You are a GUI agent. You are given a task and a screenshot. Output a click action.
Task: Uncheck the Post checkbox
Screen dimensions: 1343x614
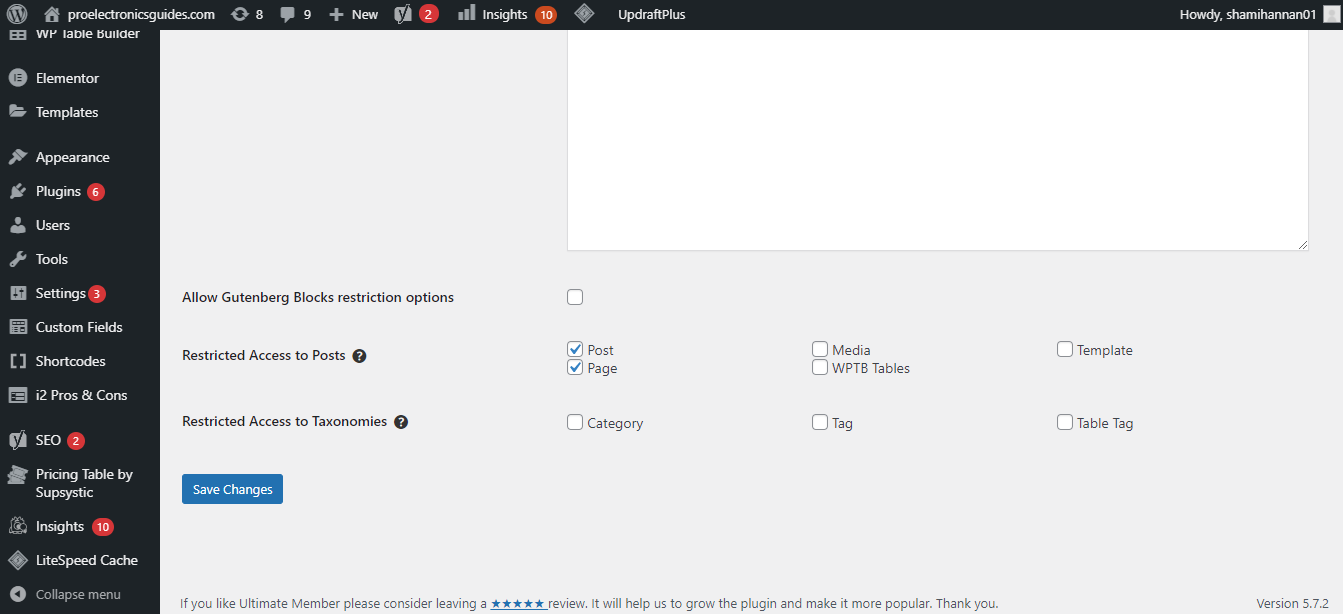[x=575, y=349]
